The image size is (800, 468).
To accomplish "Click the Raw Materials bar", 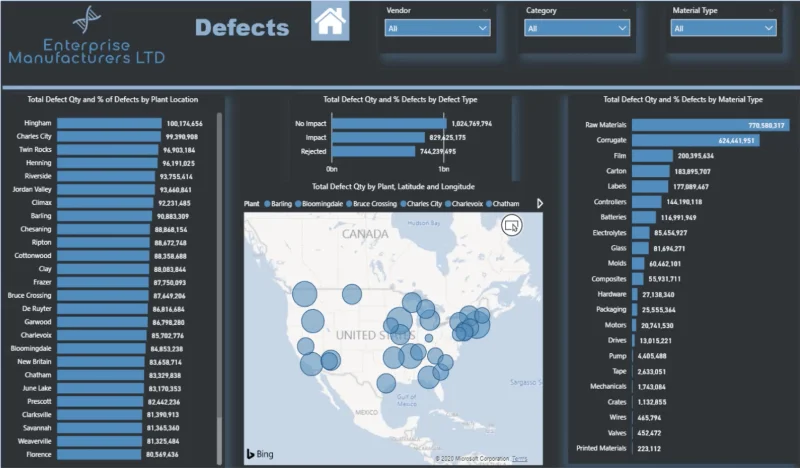I will pos(711,125).
